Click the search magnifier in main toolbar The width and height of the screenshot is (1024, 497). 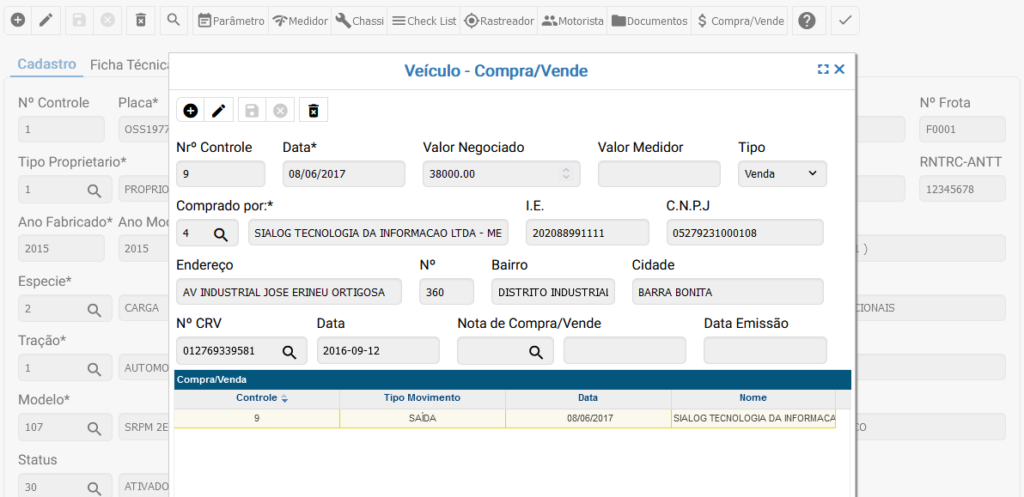point(173,20)
